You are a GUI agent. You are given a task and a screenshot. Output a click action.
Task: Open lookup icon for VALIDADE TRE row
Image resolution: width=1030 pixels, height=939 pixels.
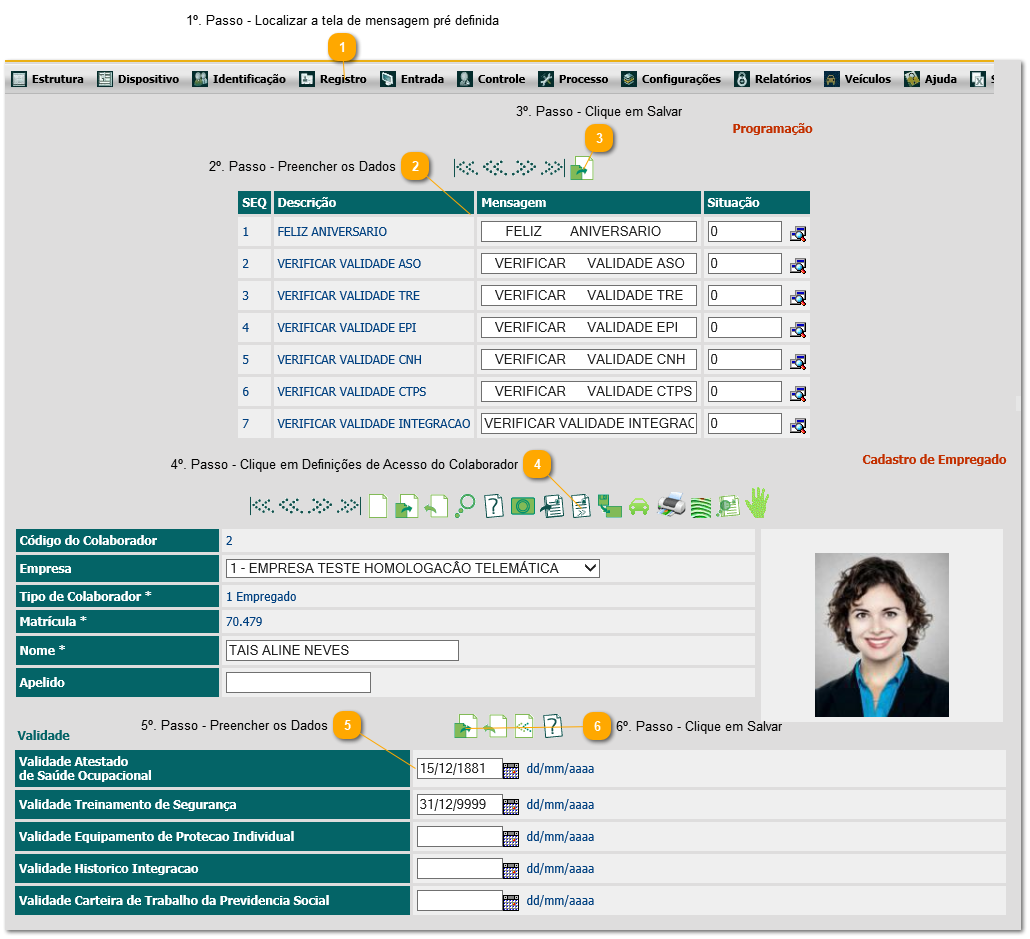(x=798, y=298)
